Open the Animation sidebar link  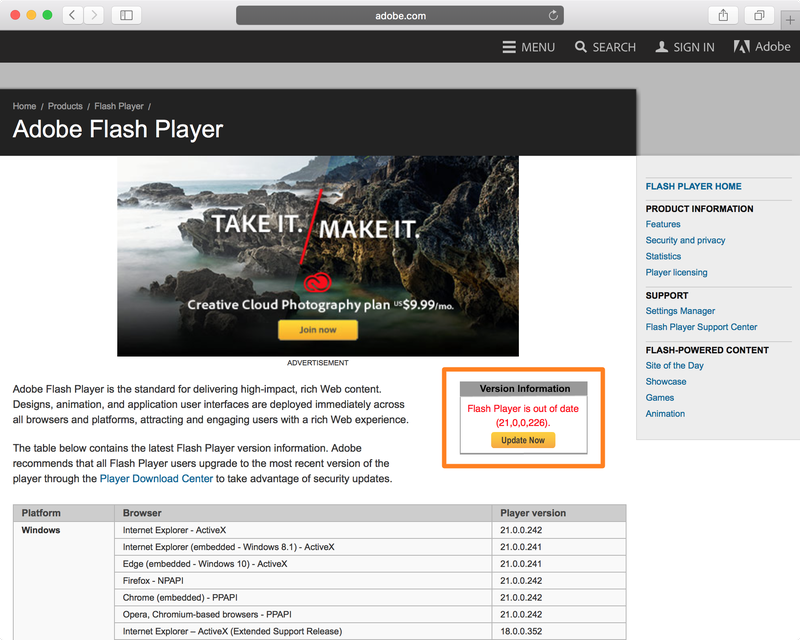coord(665,413)
